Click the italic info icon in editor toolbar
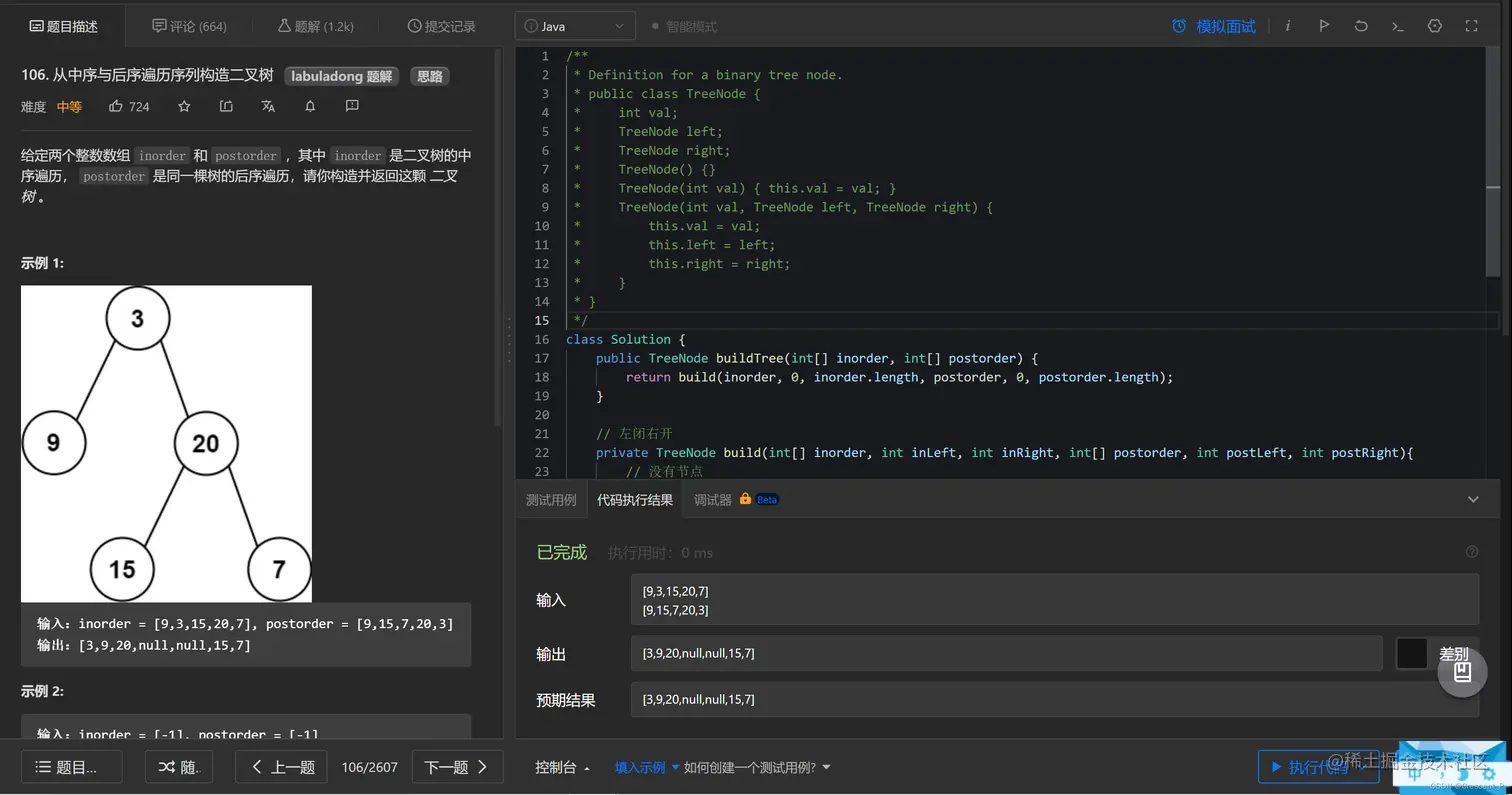The width and height of the screenshot is (1512, 795). click(1287, 26)
